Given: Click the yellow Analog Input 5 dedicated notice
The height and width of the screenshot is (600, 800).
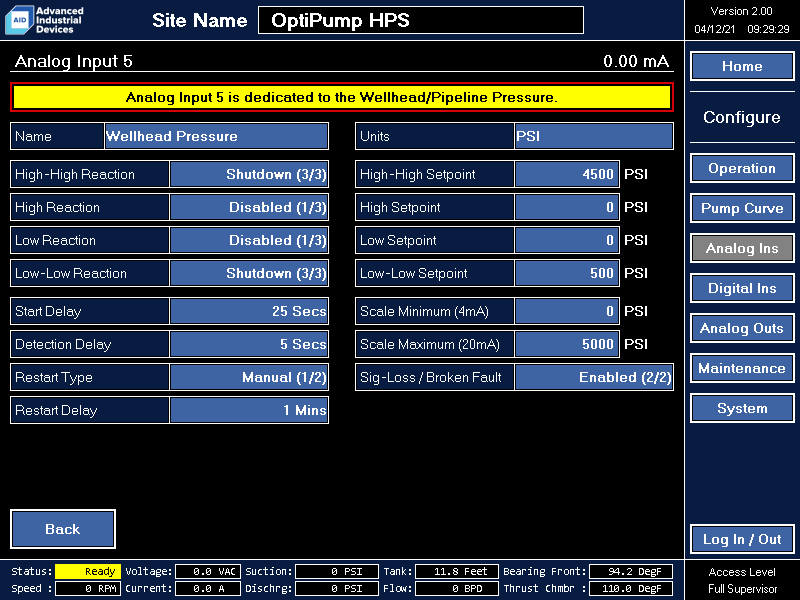Looking at the screenshot, I should pyautogui.click(x=342, y=97).
